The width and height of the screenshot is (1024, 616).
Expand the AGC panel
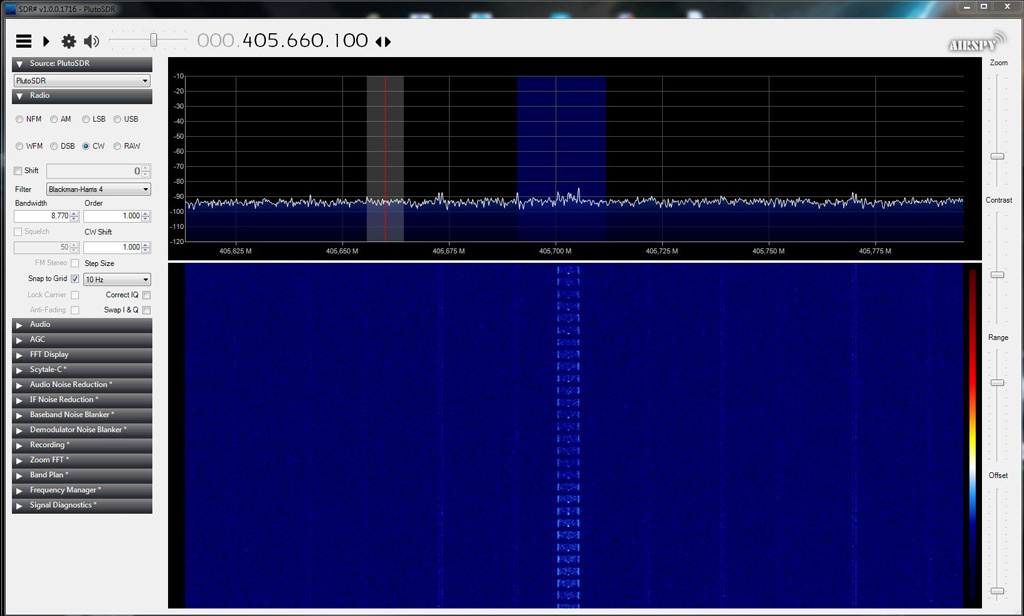pyautogui.click(x=82, y=340)
